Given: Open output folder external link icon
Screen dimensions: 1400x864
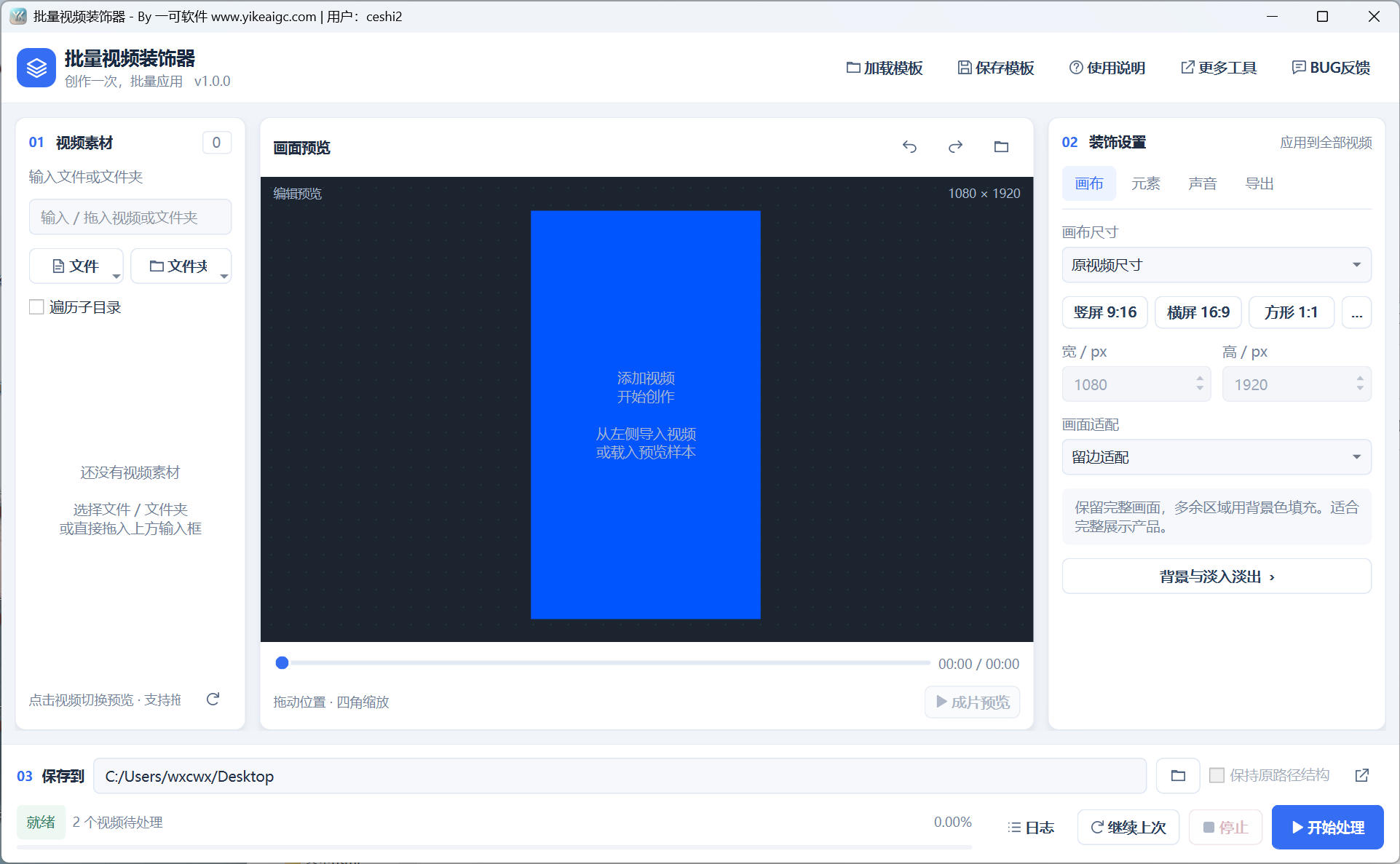Looking at the screenshot, I should pos(1361,775).
